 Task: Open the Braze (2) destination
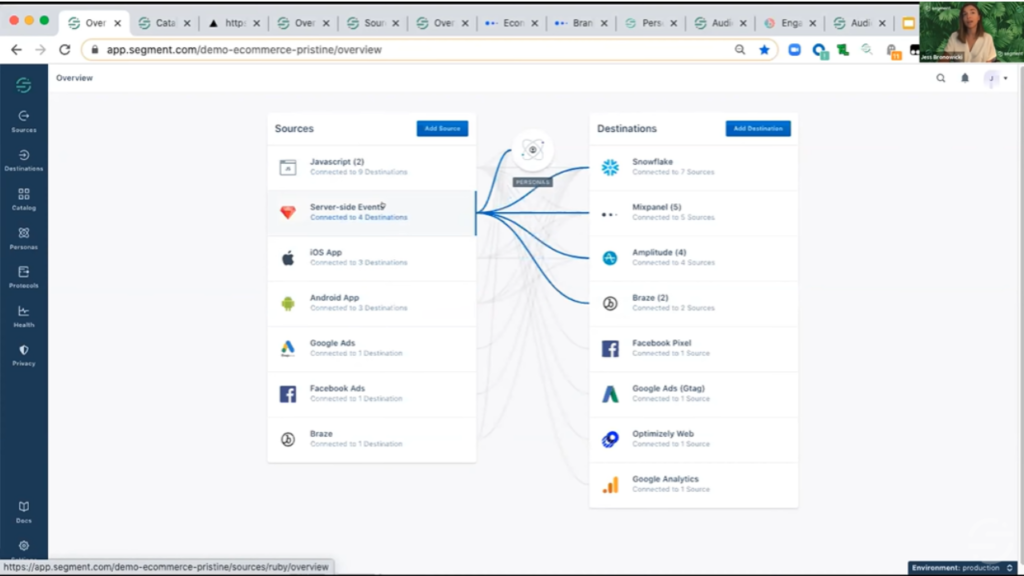pos(694,303)
